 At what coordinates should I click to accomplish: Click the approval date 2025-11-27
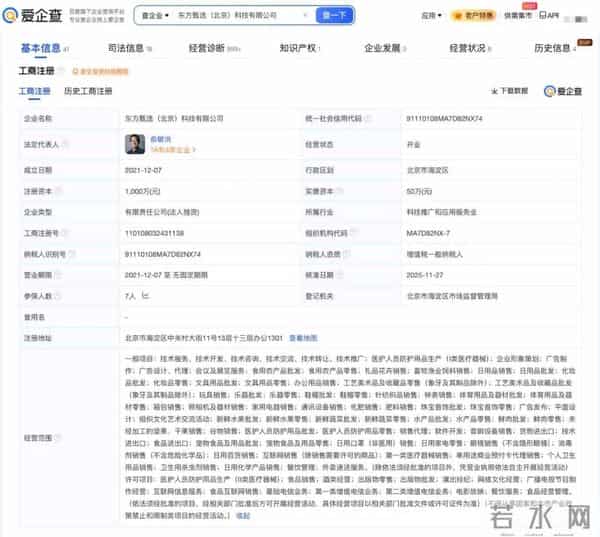(425, 275)
